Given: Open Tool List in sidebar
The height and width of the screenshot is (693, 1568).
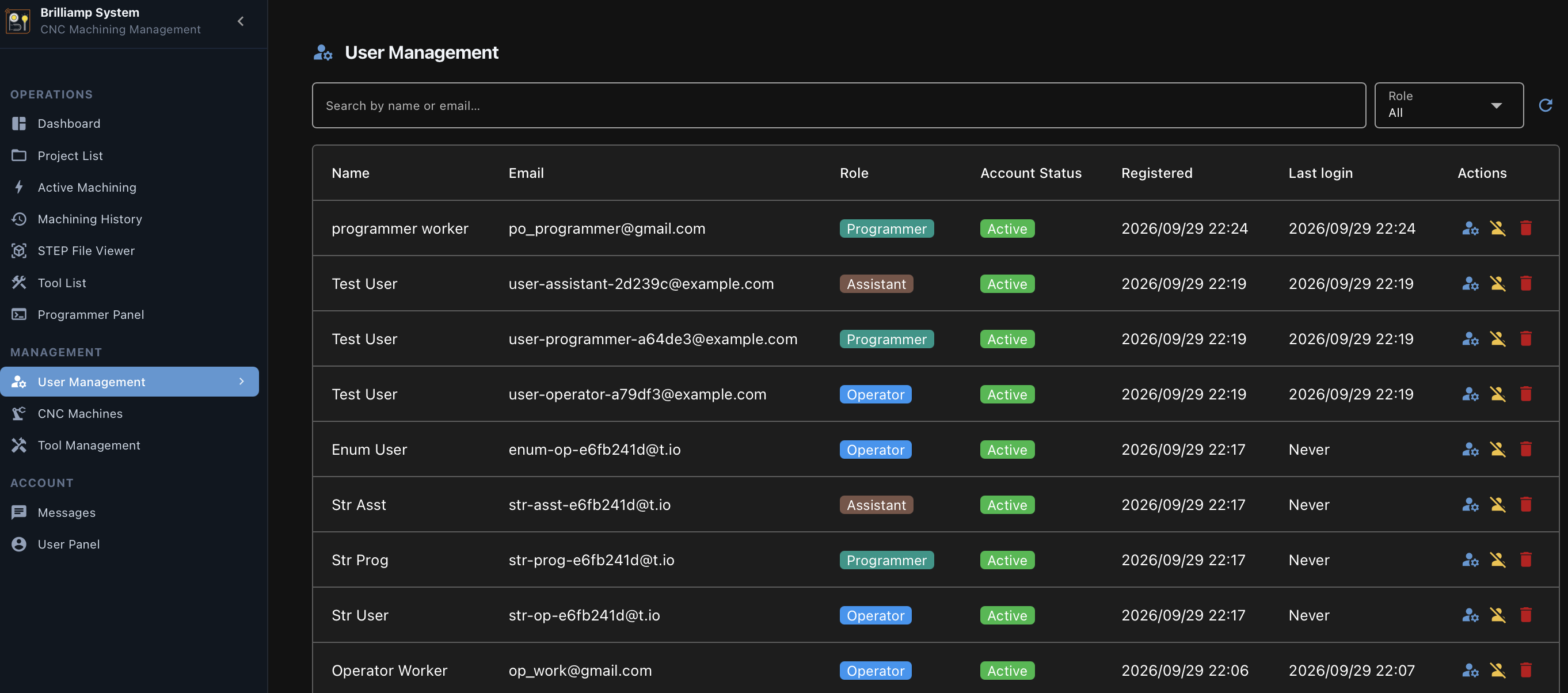Looking at the screenshot, I should pyautogui.click(x=129, y=283).
